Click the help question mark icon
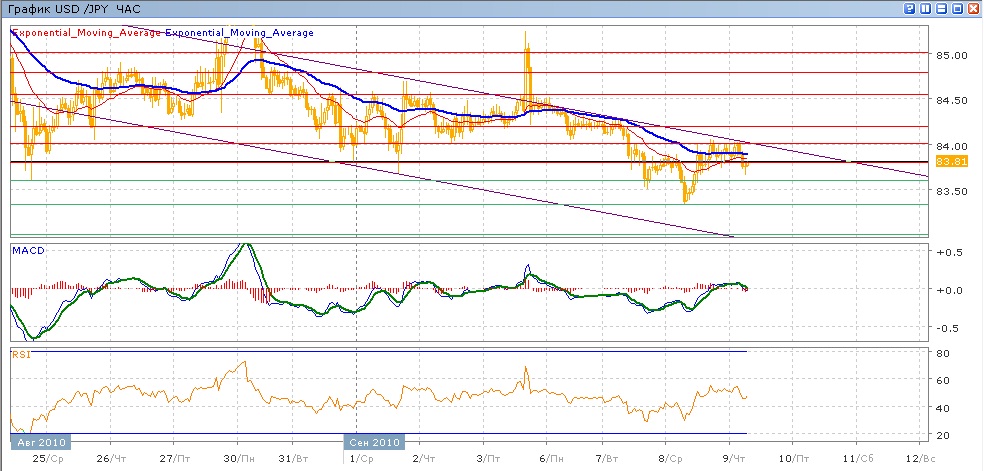Image resolution: width=984 pixels, height=471 pixels. point(911,9)
